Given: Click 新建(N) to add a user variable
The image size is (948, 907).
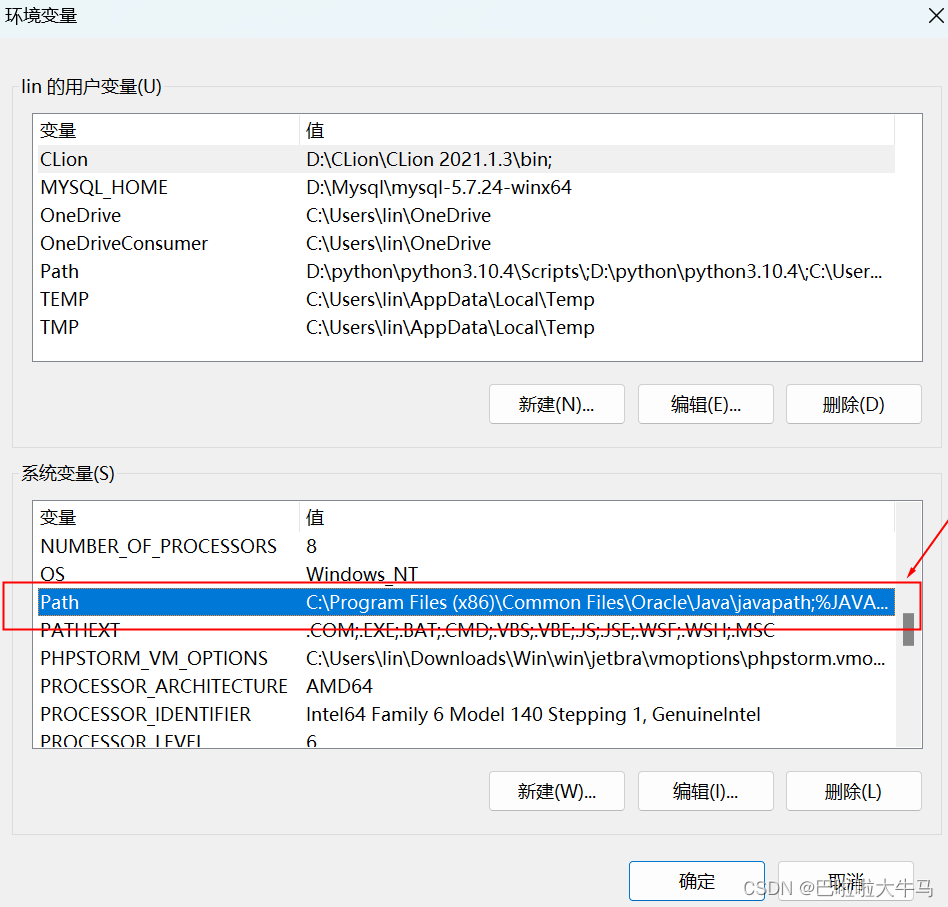Looking at the screenshot, I should pyautogui.click(x=556, y=404).
